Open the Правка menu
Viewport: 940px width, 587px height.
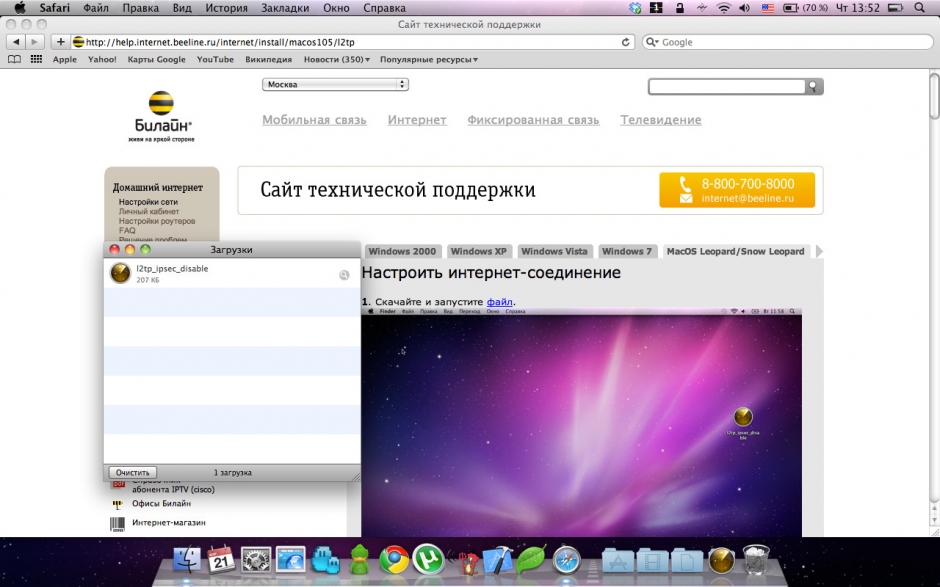[140, 8]
